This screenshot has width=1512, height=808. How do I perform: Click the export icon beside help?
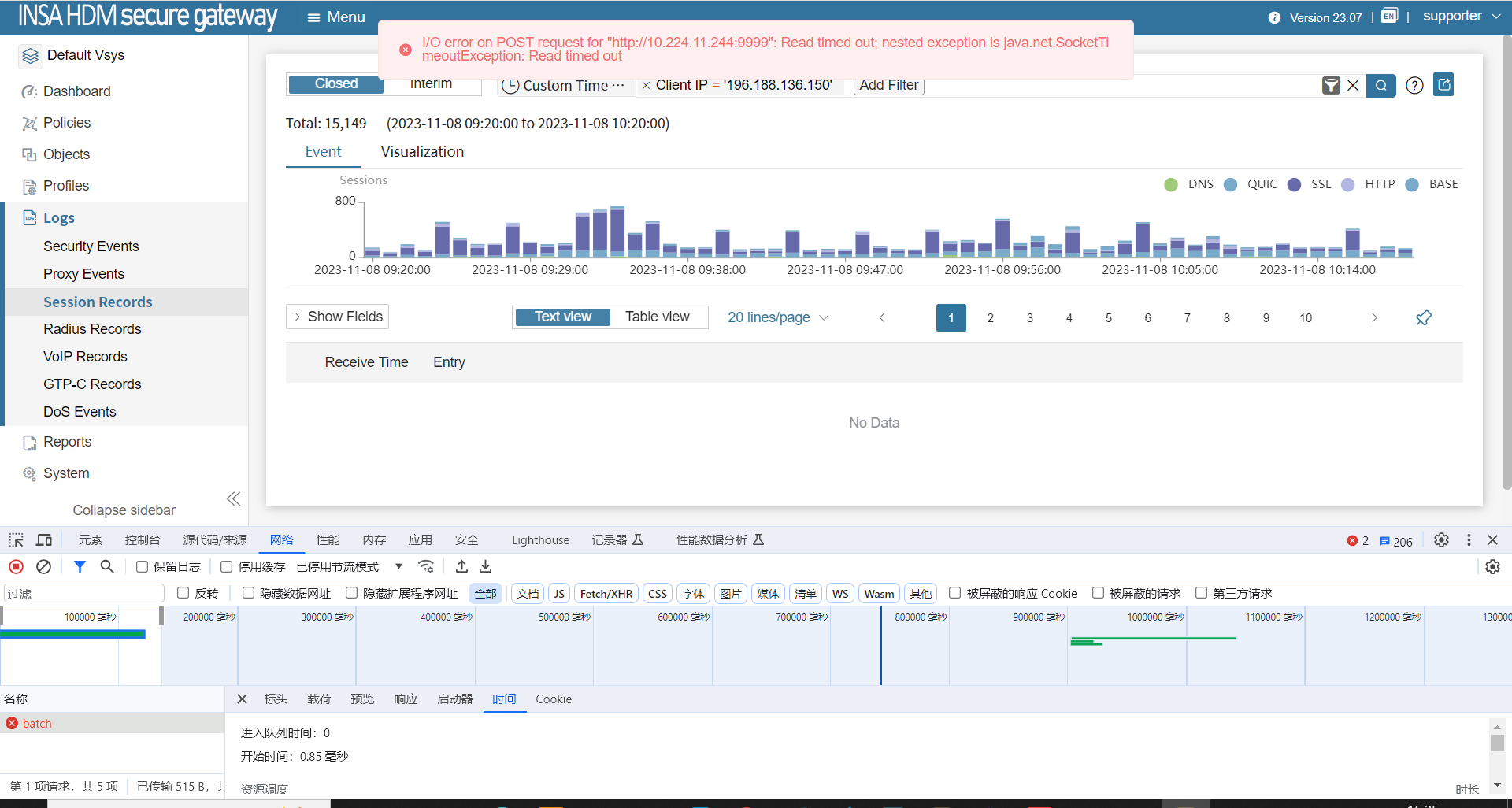click(1443, 84)
